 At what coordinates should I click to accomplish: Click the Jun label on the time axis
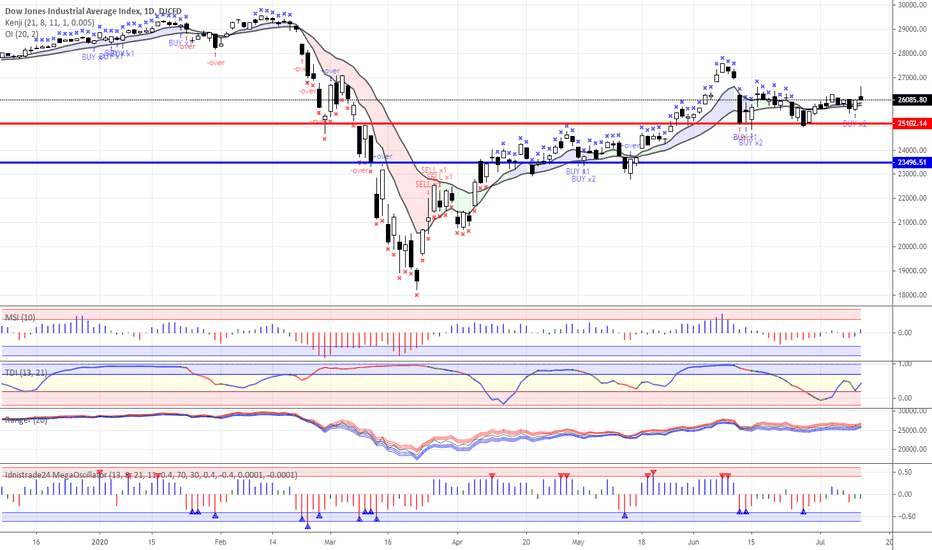tap(693, 542)
